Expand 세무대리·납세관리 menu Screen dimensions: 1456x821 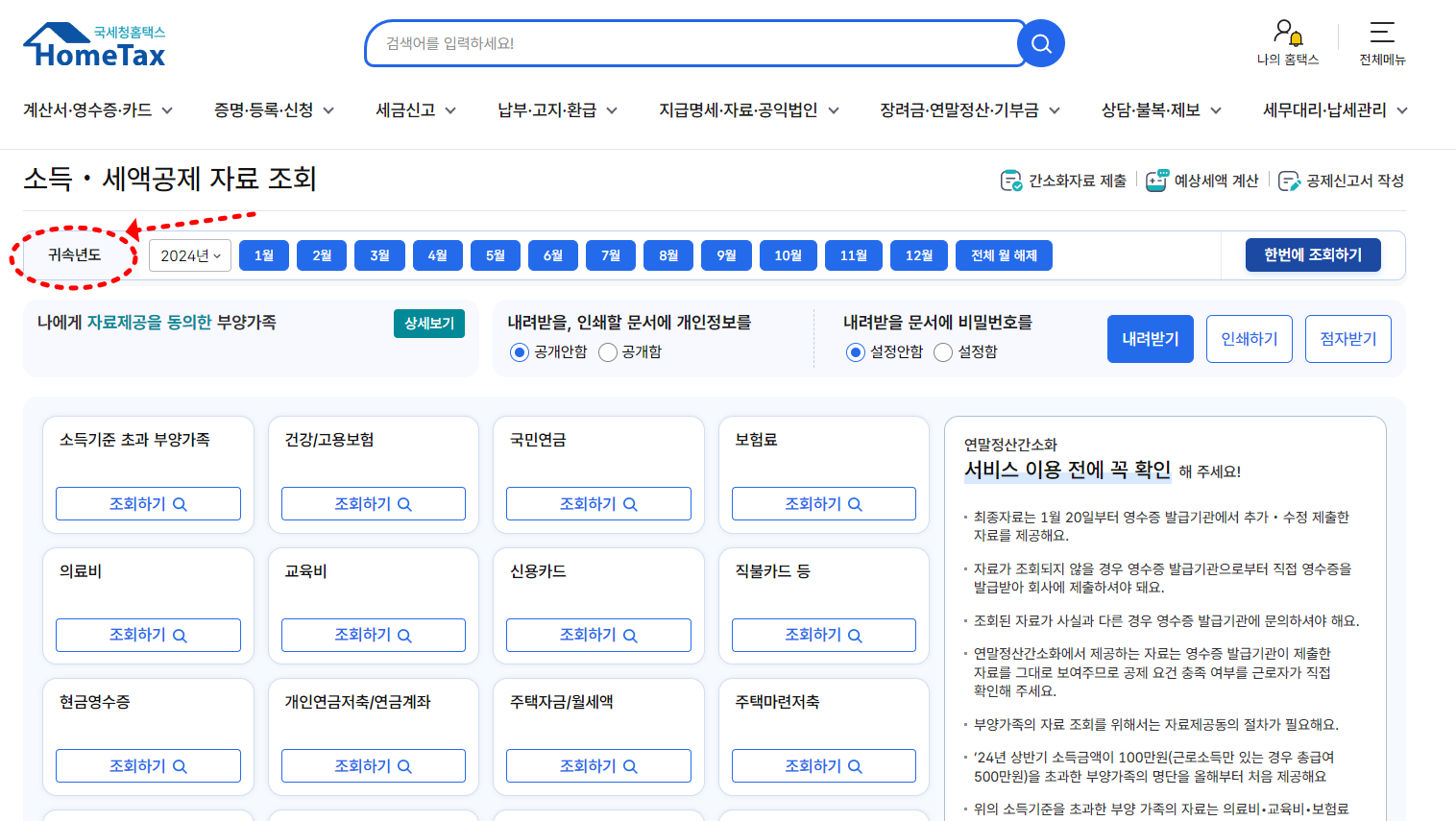pos(1335,110)
